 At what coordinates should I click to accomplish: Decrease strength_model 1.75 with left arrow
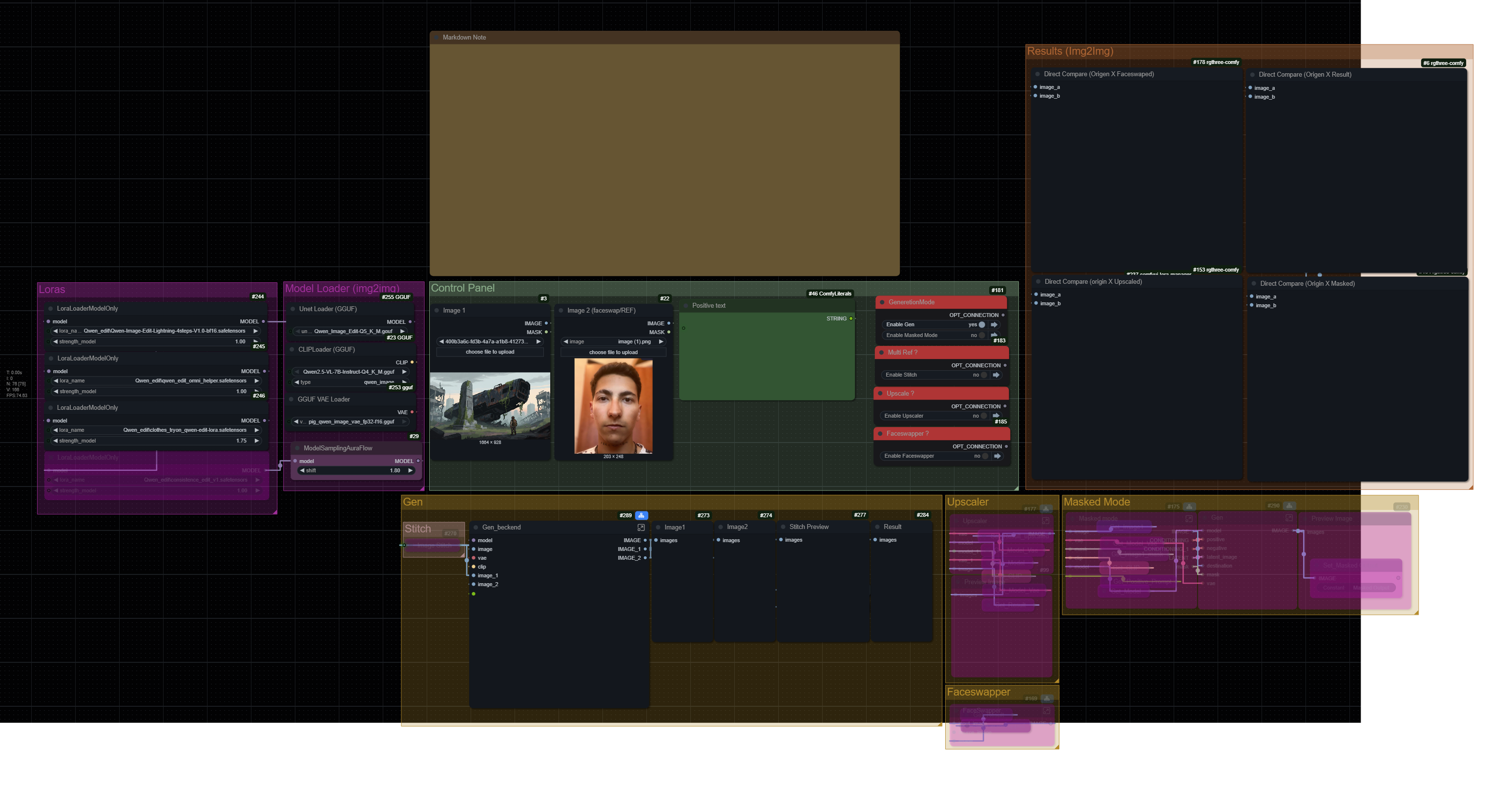click(x=55, y=441)
